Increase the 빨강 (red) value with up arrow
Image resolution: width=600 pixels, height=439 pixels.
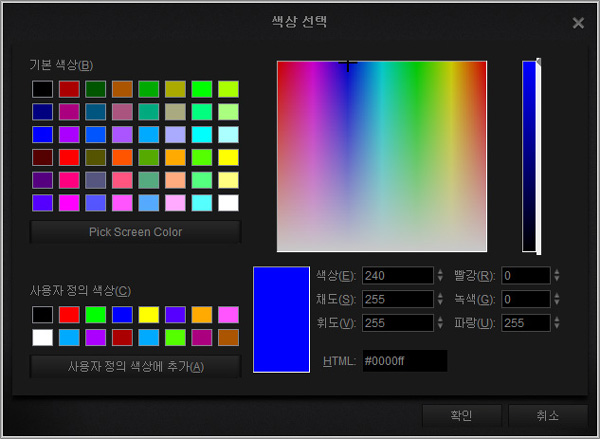[557, 271]
